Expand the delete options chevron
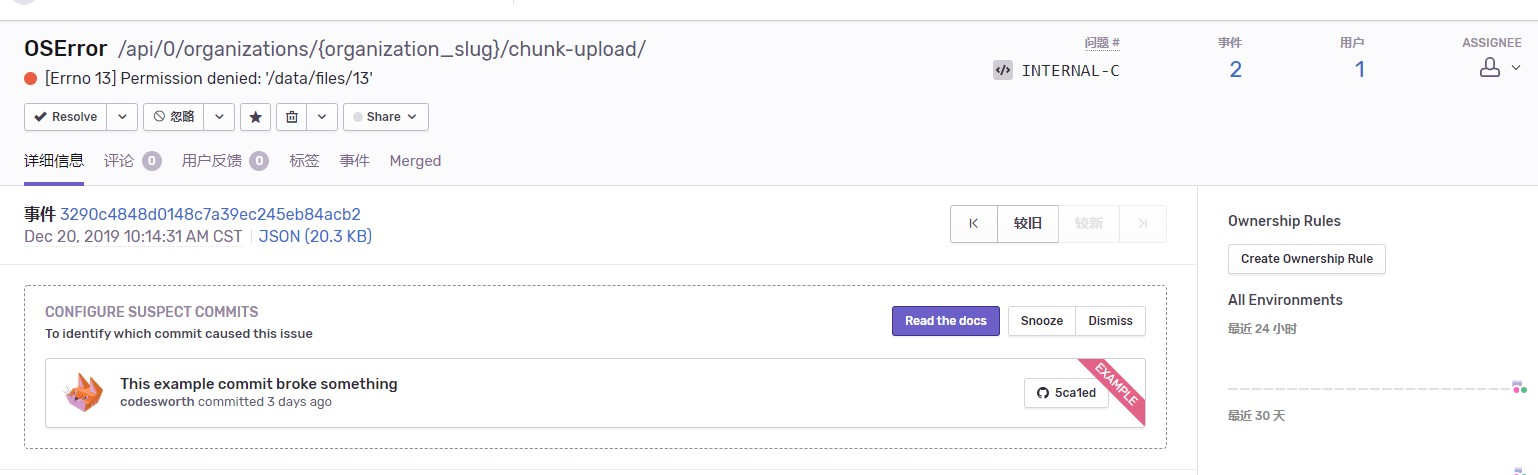 point(321,117)
